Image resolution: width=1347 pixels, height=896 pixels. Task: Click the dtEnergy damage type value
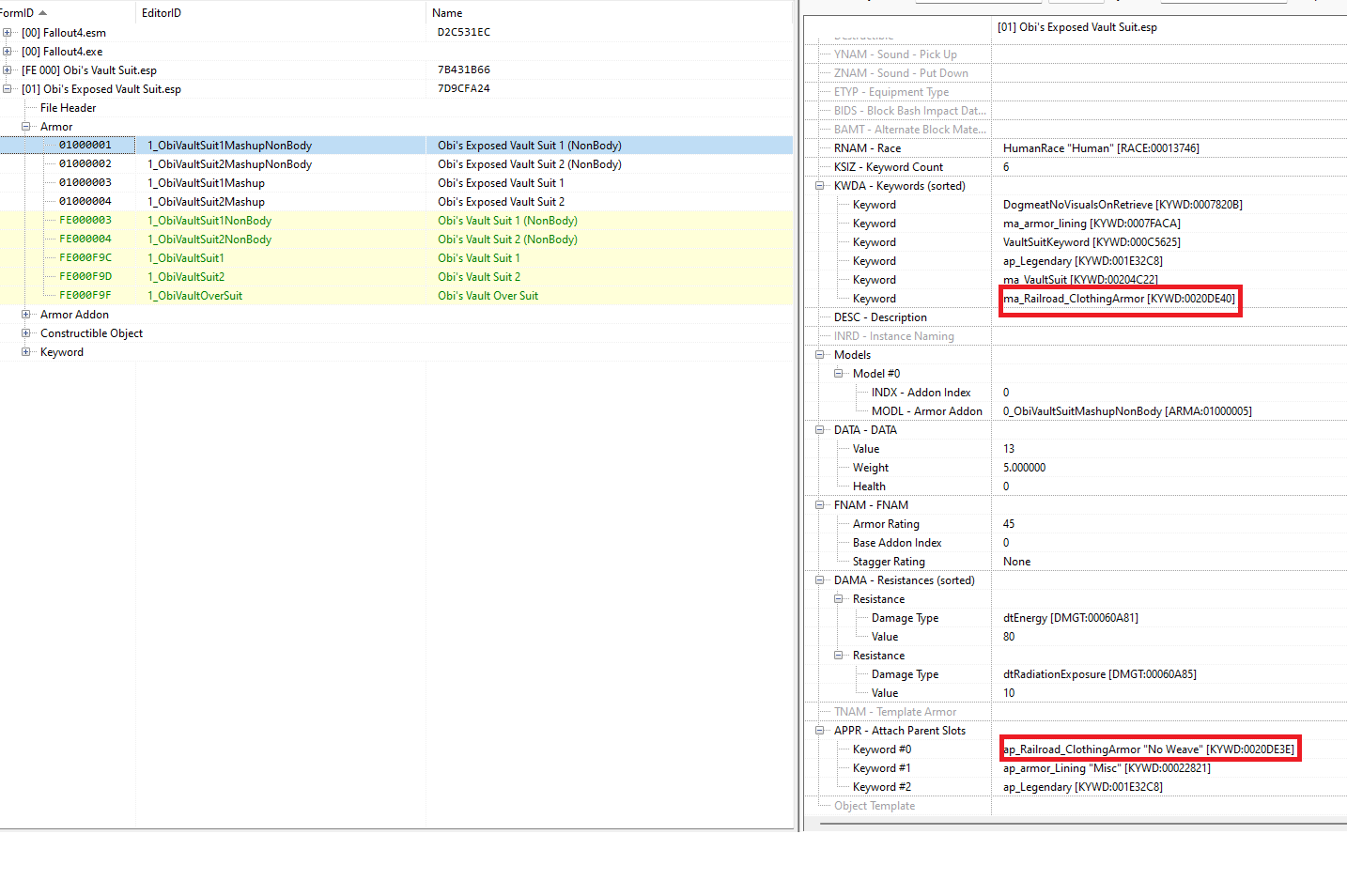click(x=1071, y=618)
